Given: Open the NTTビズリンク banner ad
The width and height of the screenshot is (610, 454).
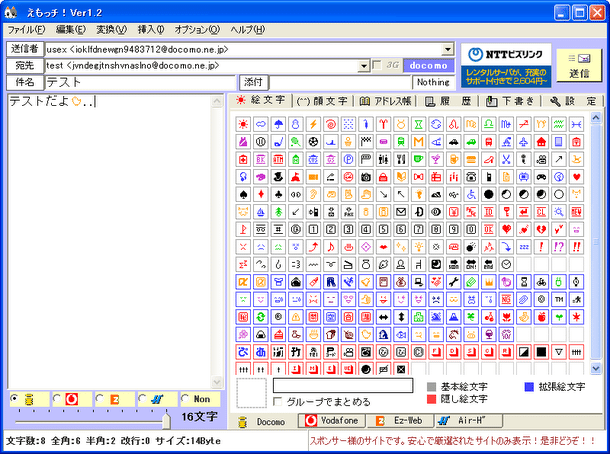Looking at the screenshot, I should [x=506, y=65].
